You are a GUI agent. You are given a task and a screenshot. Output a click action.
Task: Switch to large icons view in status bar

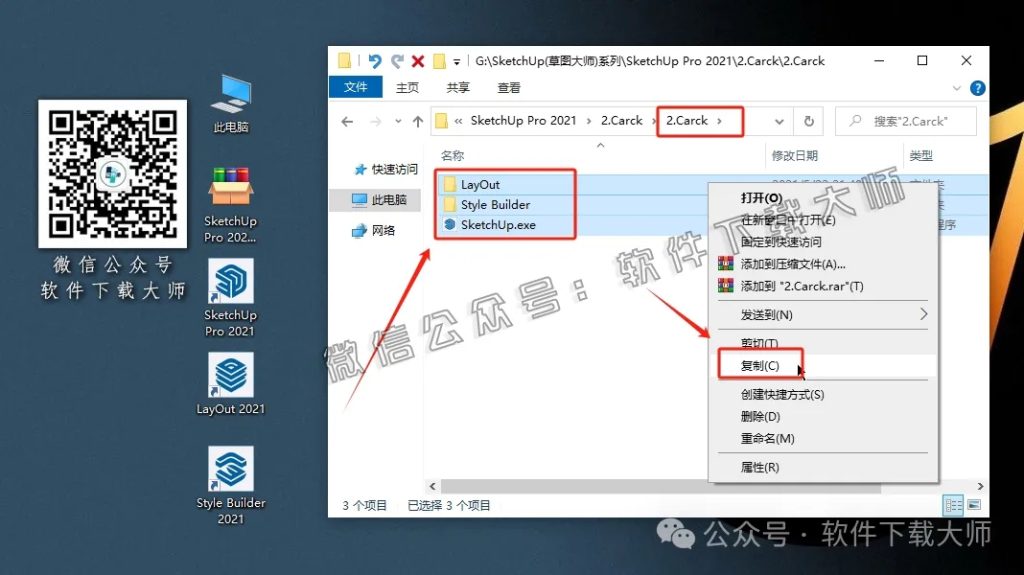[x=974, y=505]
